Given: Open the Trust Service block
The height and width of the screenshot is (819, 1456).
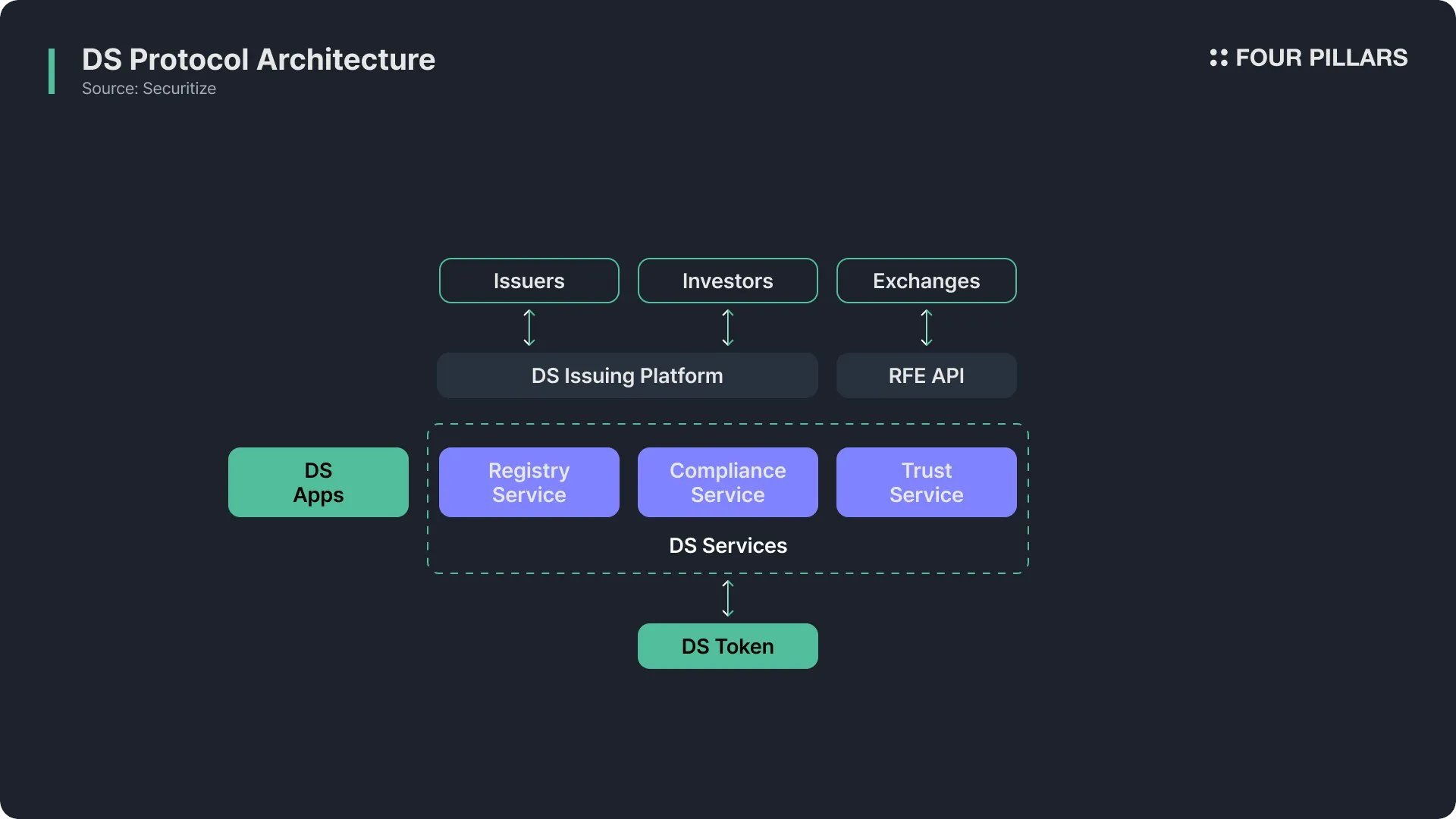Looking at the screenshot, I should pyautogui.click(x=927, y=482).
